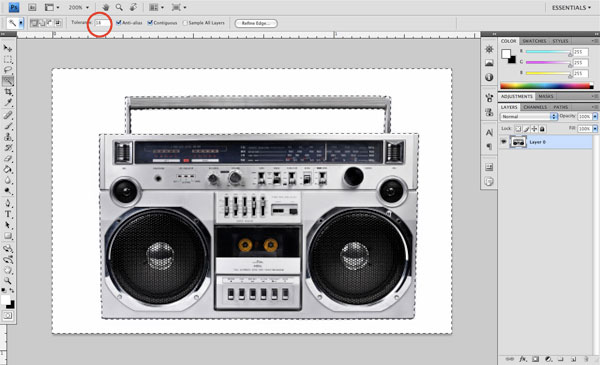Select the Pen tool
The width and height of the screenshot is (600, 365).
8,203
